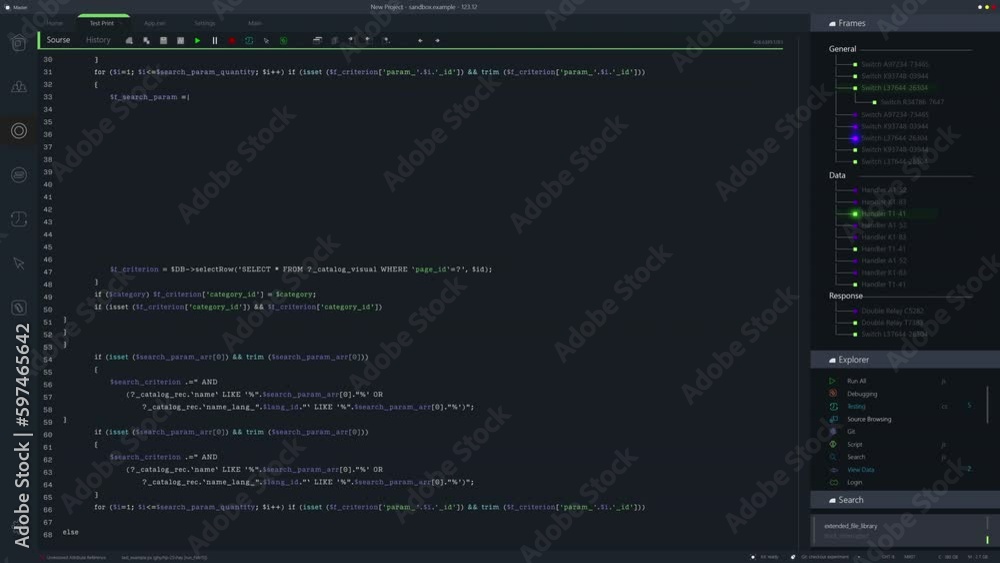Switch to the Settings tab
This screenshot has width=1000, height=563.
coord(205,23)
